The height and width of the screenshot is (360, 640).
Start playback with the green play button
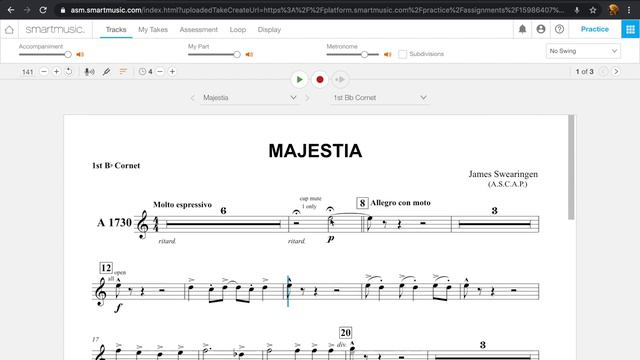299,80
